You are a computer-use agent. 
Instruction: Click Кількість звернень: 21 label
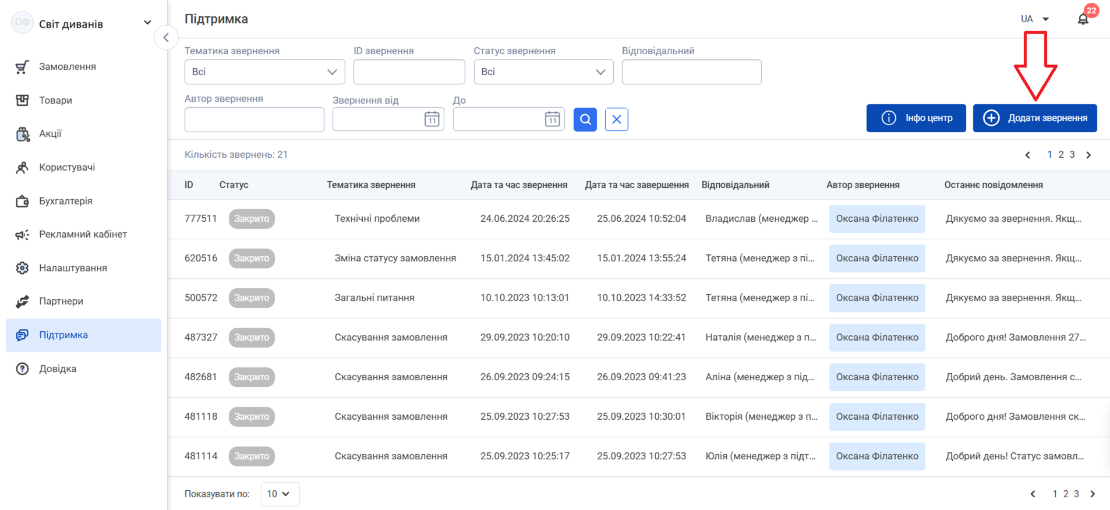[236, 154]
